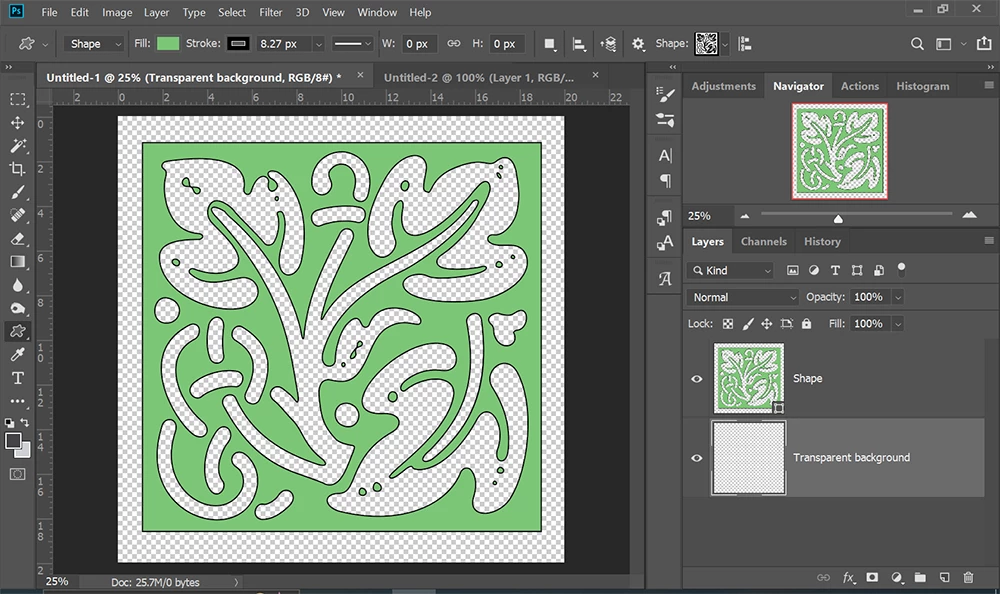Select the Custom Shape tool in toolbox
Image resolution: width=1000 pixels, height=594 pixels.
coord(18,331)
